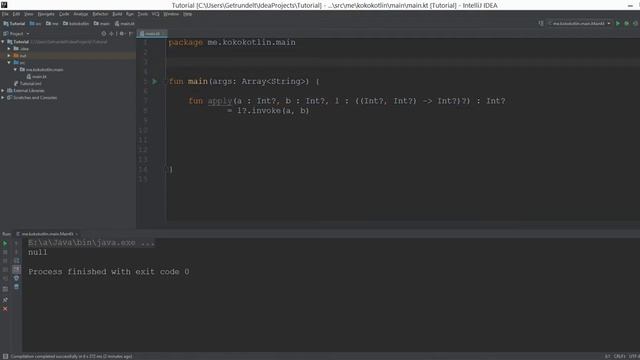
Task: Click the down-the-stack-trace arrow in Run panel
Action: click(x=16, y=252)
